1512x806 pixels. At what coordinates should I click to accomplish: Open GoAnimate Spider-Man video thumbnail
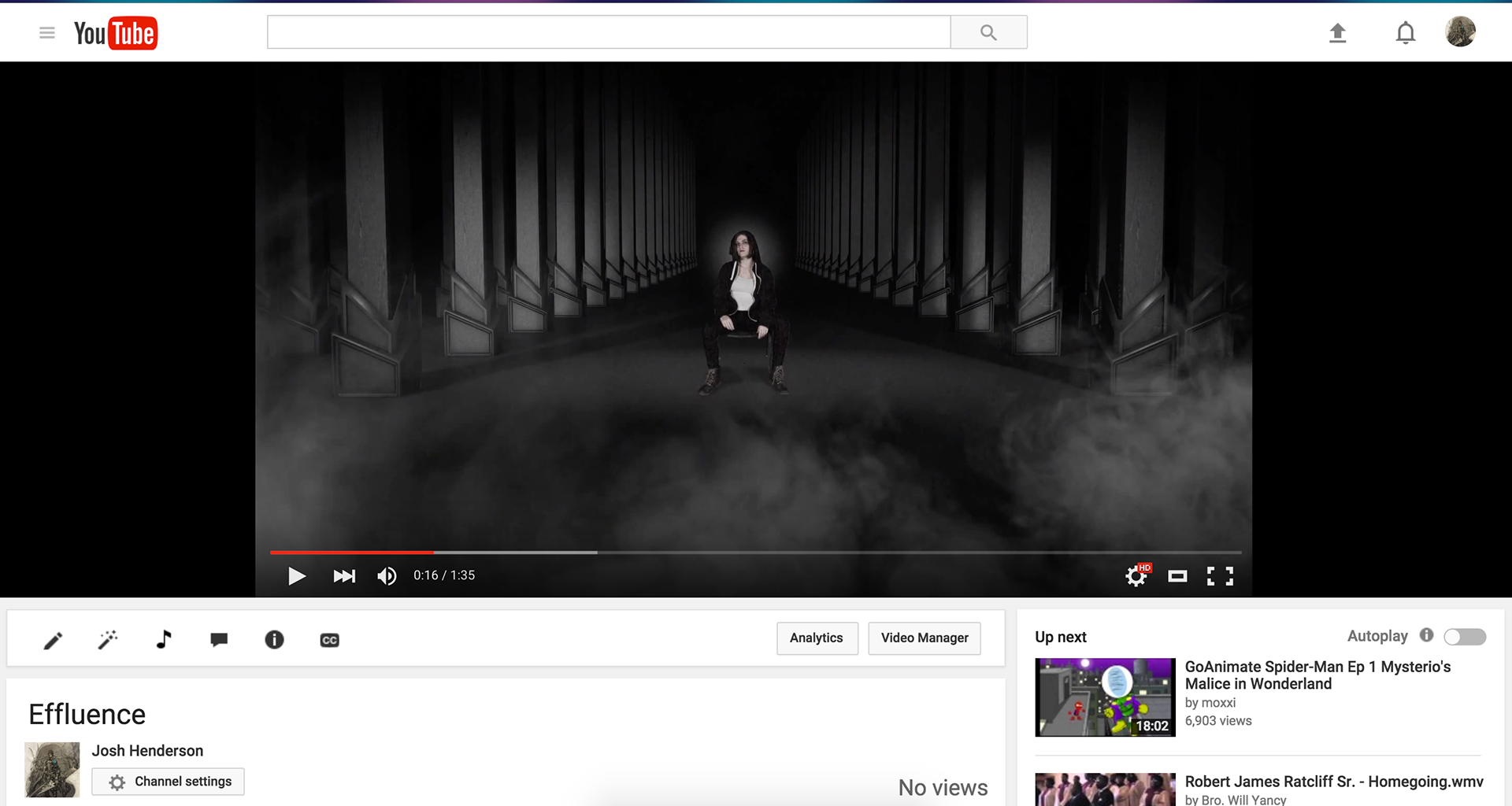click(1105, 697)
